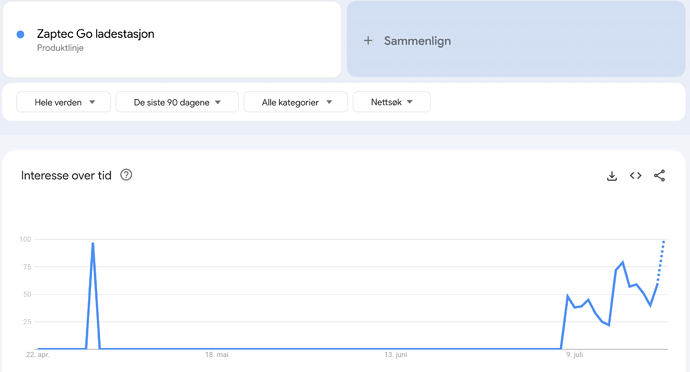
Task: Click the dotted forecast line end
Action: [x=664, y=242]
